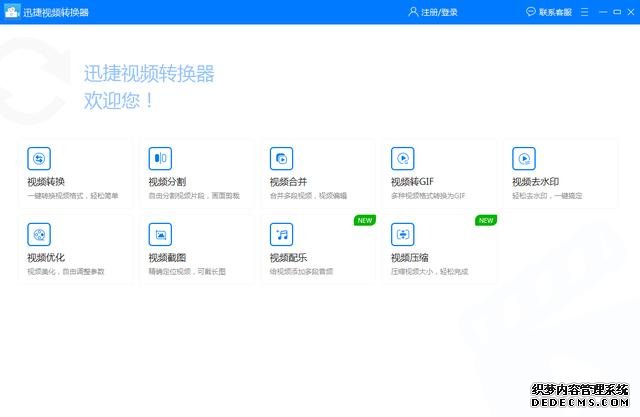Click the 视频合并 title text
Viewport: 640px width, 417px height.
tap(288, 182)
